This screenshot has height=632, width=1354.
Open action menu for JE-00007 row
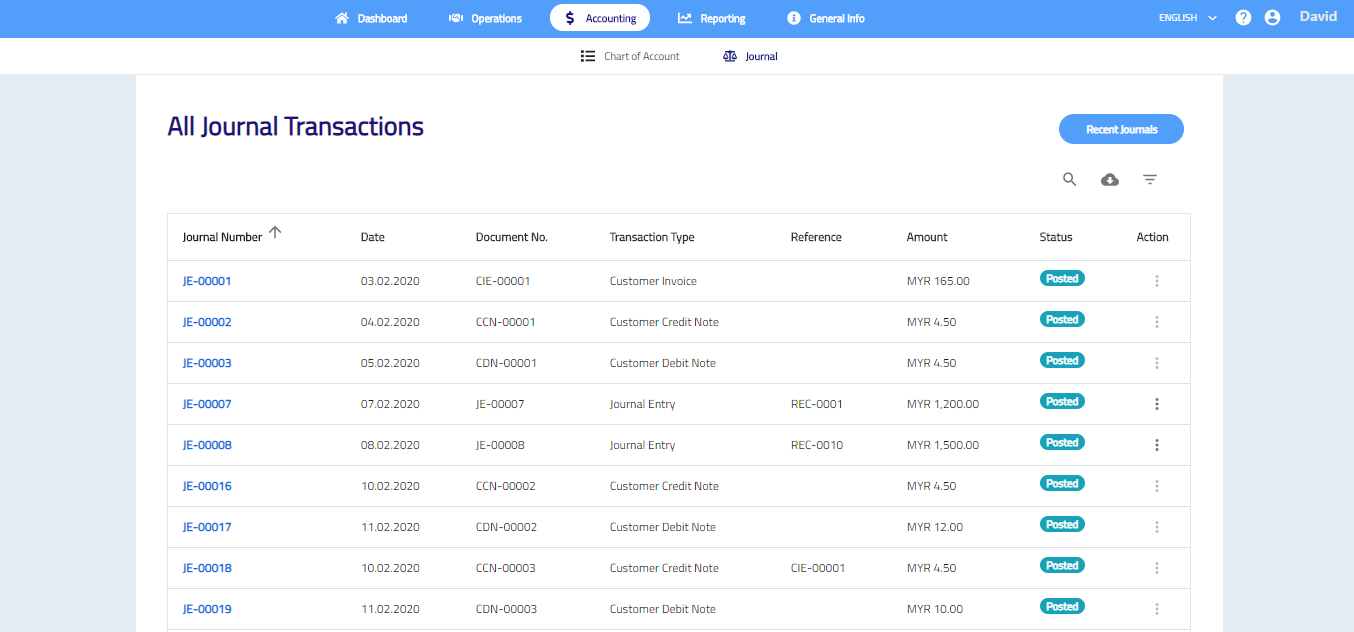[1156, 404]
